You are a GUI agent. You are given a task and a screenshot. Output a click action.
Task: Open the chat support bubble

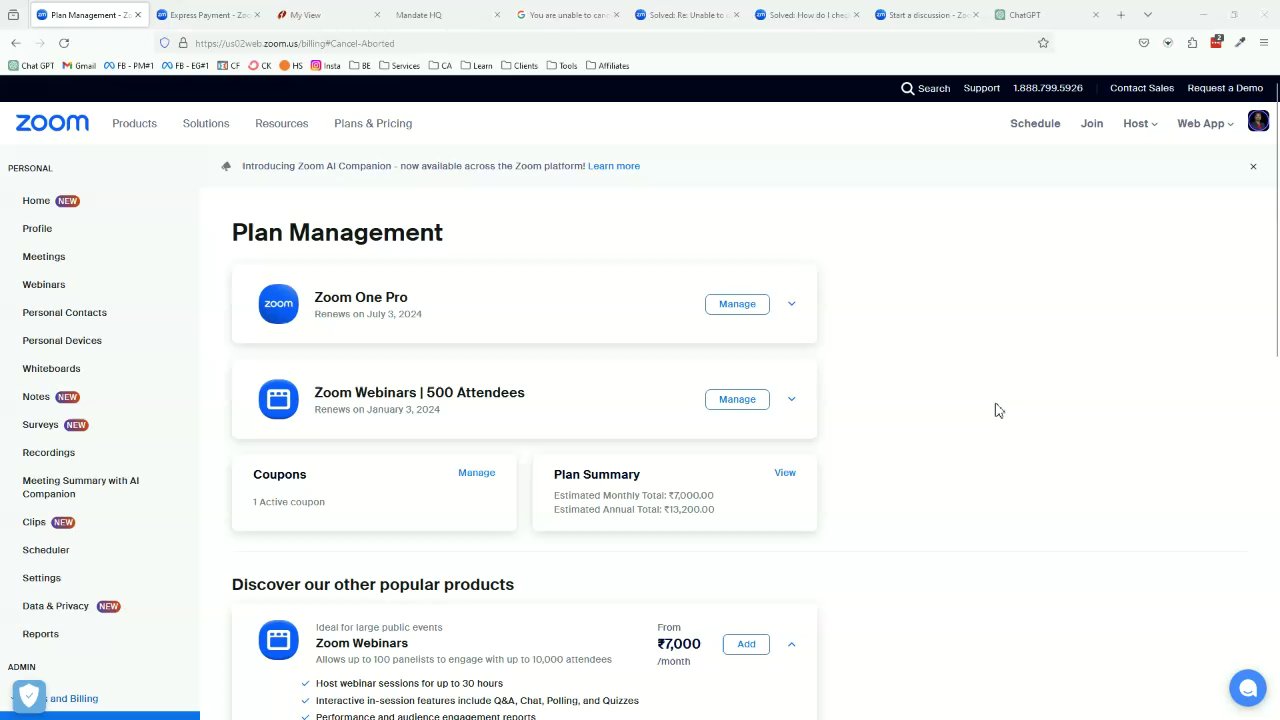pos(1247,688)
